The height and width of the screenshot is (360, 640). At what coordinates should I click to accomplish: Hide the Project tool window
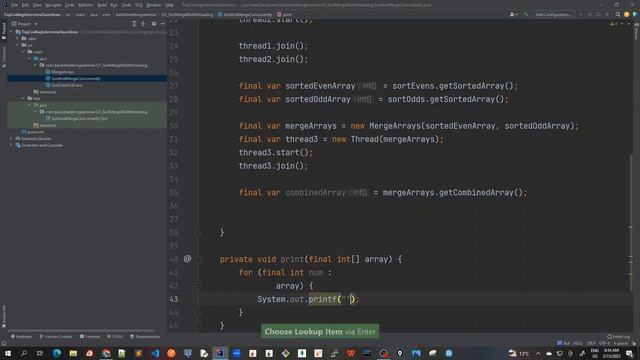[162, 24]
